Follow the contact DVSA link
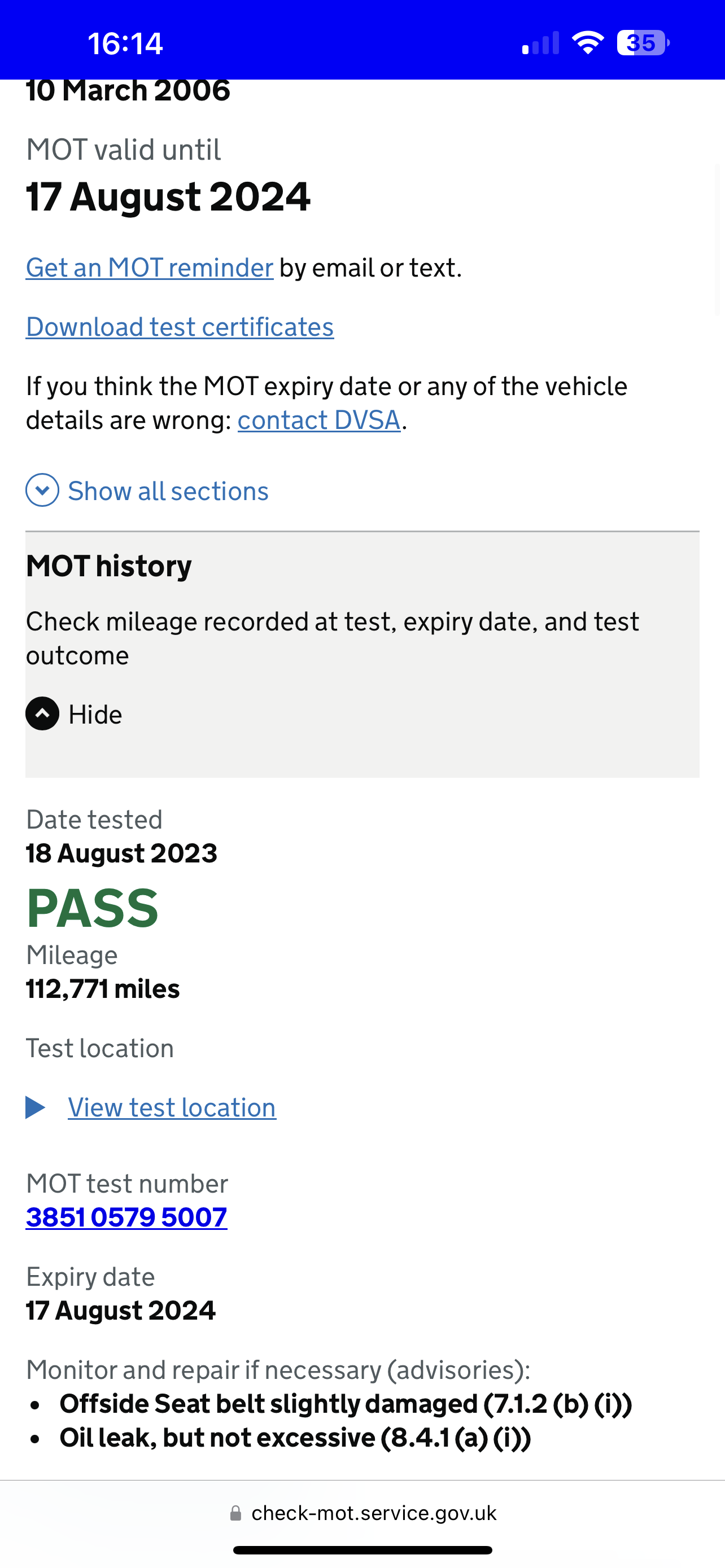The width and height of the screenshot is (725, 1568). 319,420
